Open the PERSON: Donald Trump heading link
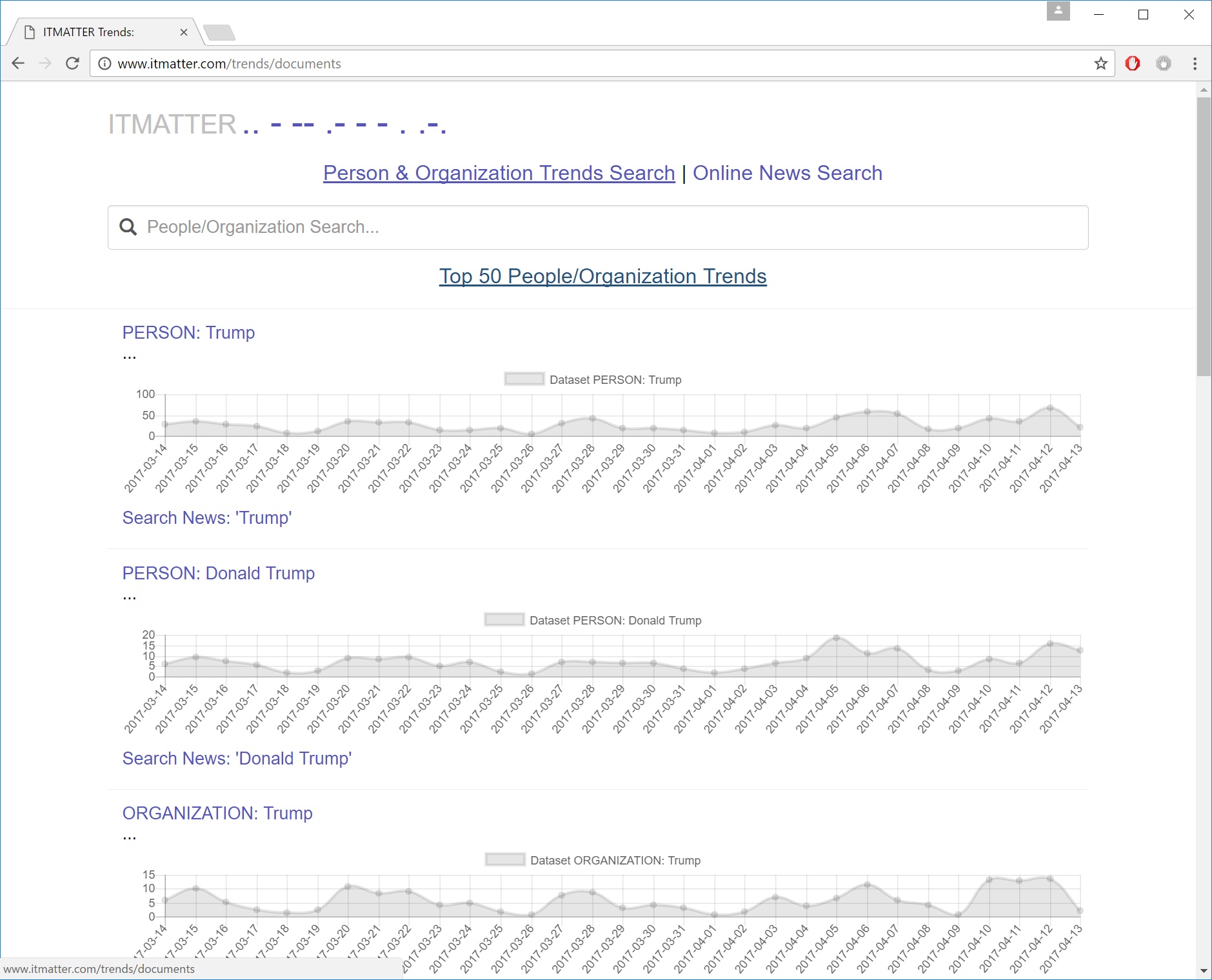 (219, 573)
